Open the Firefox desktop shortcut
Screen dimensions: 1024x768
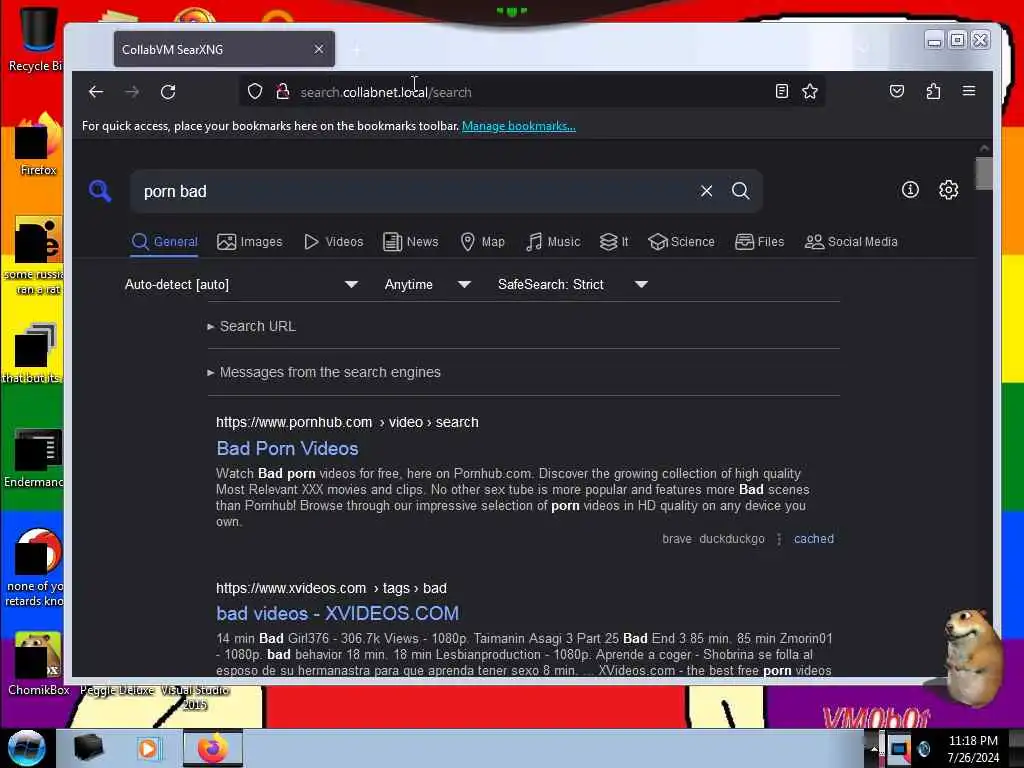38,145
